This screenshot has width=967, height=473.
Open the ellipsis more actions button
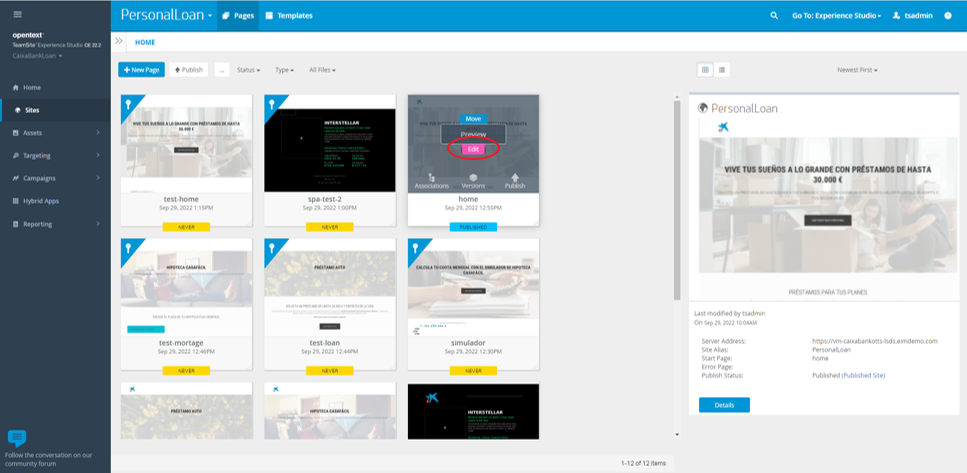pos(222,70)
